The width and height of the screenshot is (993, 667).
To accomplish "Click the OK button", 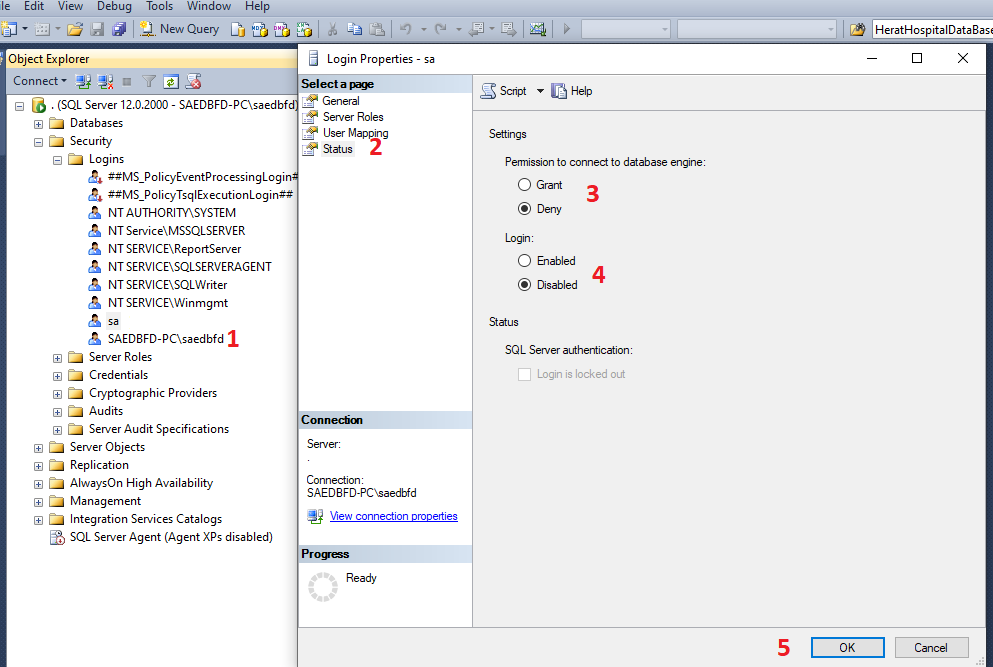I will coord(847,647).
